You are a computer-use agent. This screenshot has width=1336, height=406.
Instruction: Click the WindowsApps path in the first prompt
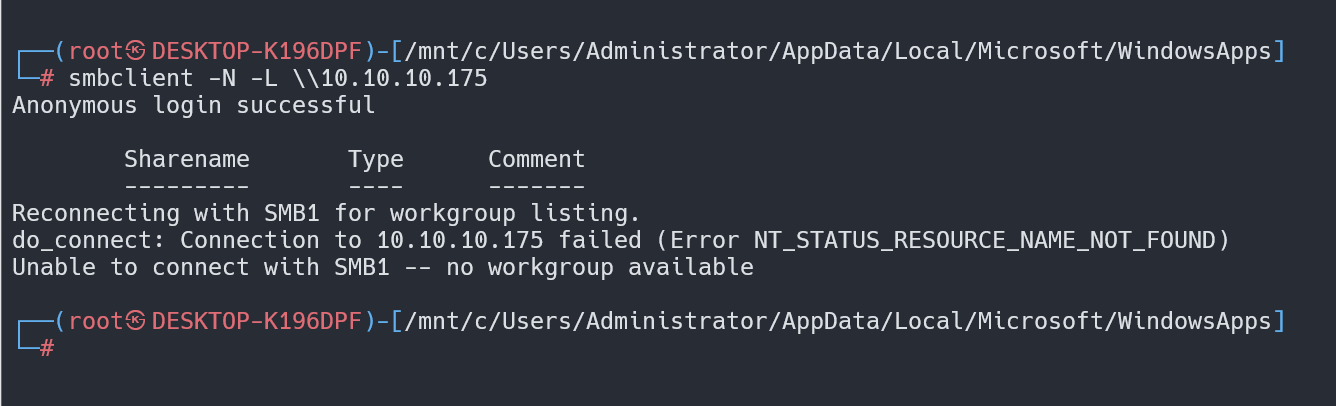[1195, 51]
